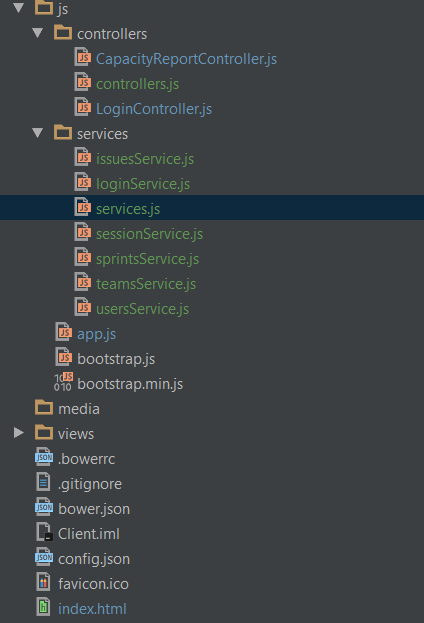Viewport: 424px width, 623px height.
Task: Select issuesService.js file
Action: (145, 159)
